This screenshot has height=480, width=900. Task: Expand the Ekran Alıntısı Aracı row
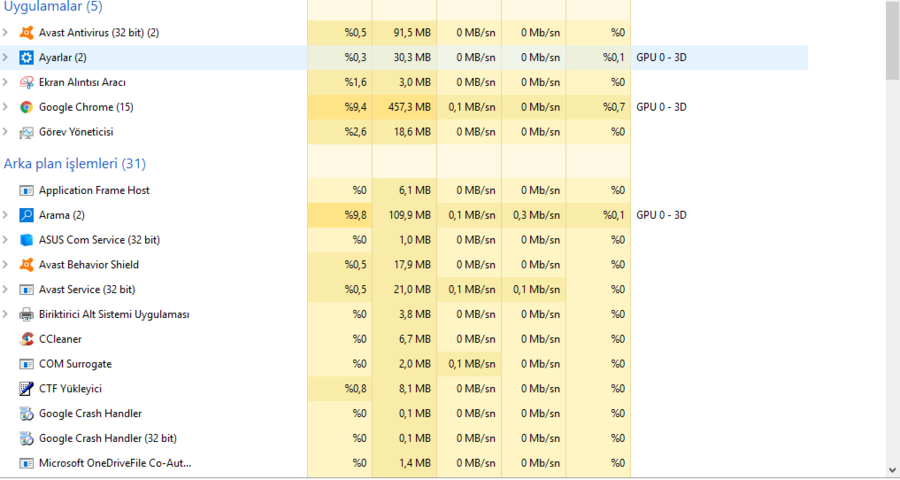tap(5, 82)
